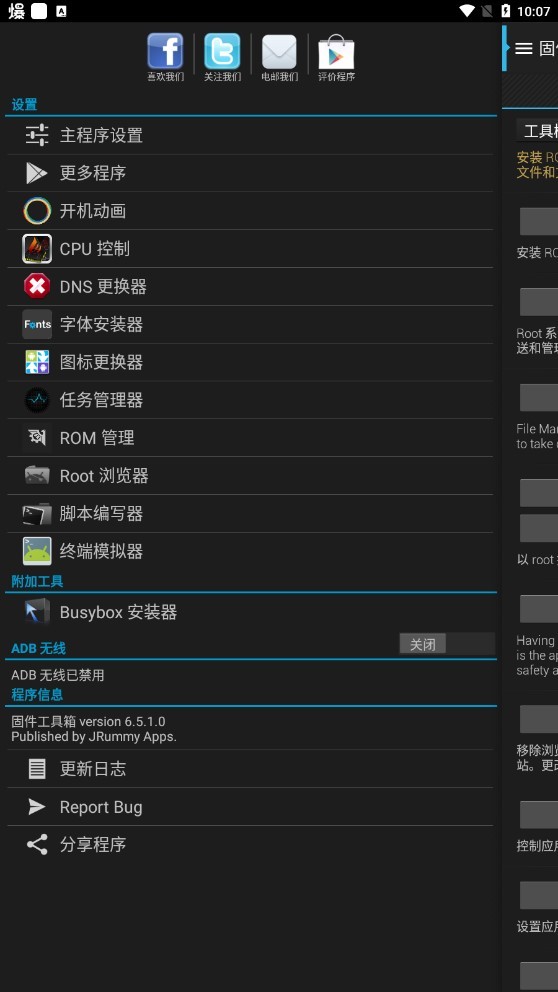Select 更多程序 menu entry
Viewport: 558px width, 992px height.
click(x=250, y=173)
